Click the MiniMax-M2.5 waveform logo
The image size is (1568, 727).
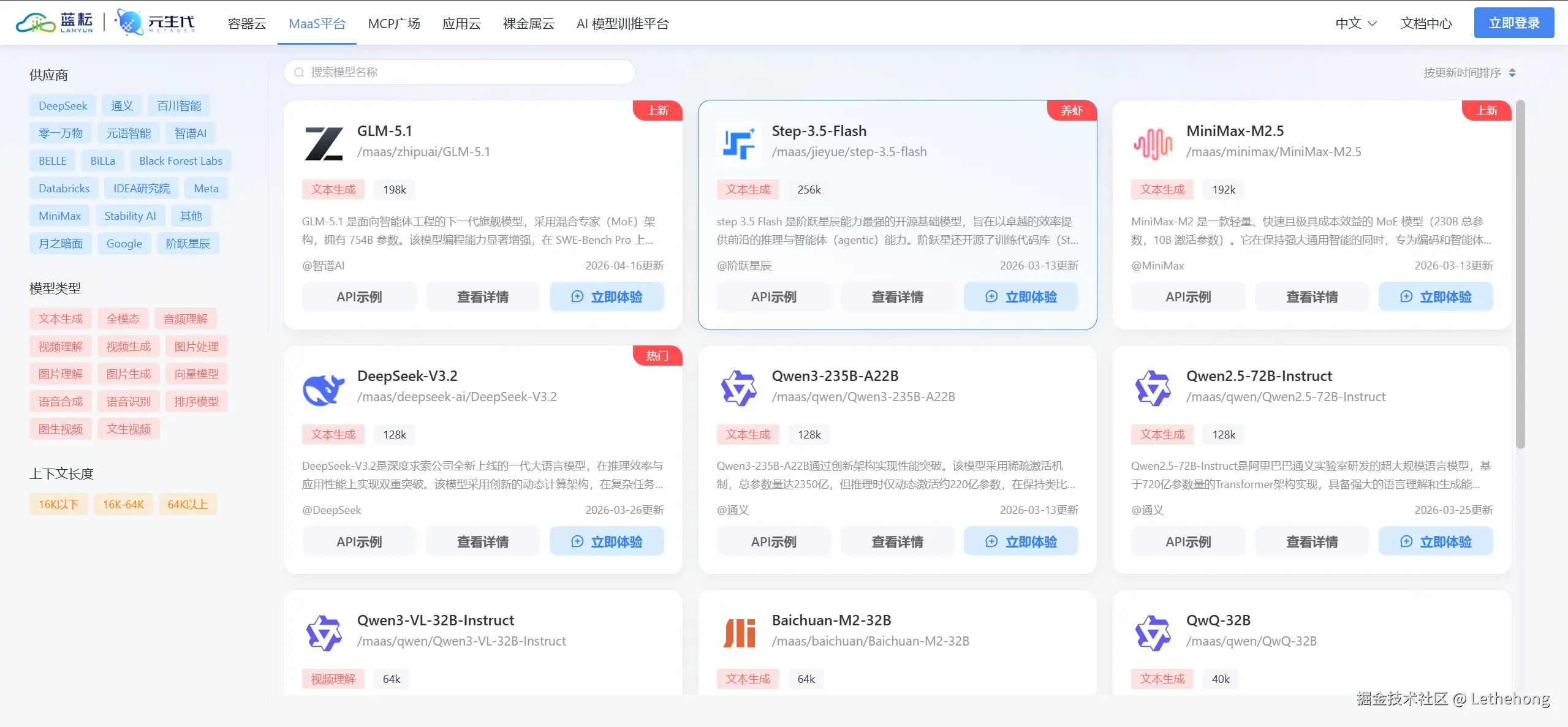tap(1153, 144)
